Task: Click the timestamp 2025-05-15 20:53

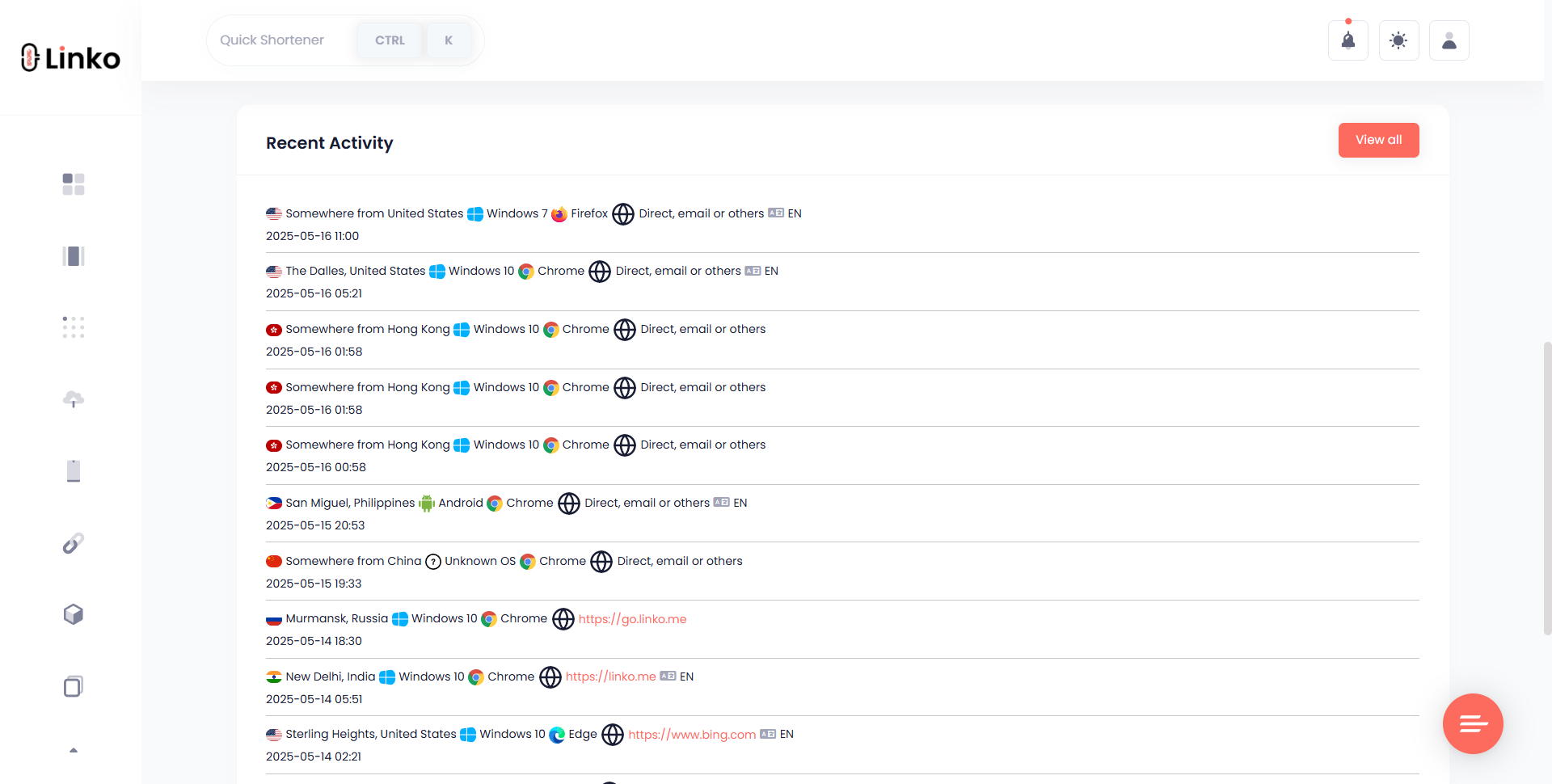Action: (x=315, y=525)
